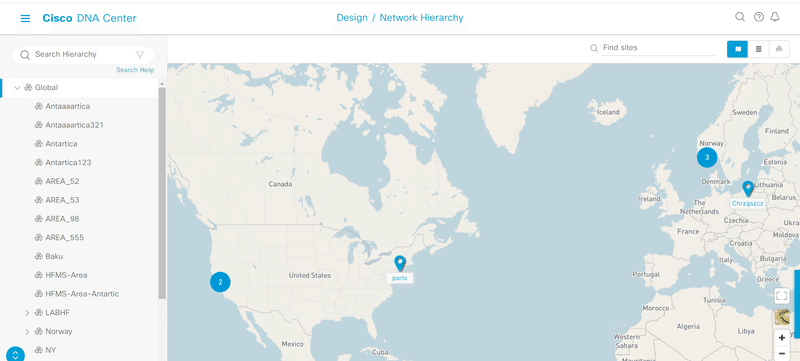Select the AREA_98 tree item
Image resolution: width=800 pixels, height=361 pixels.
click(62, 219)
